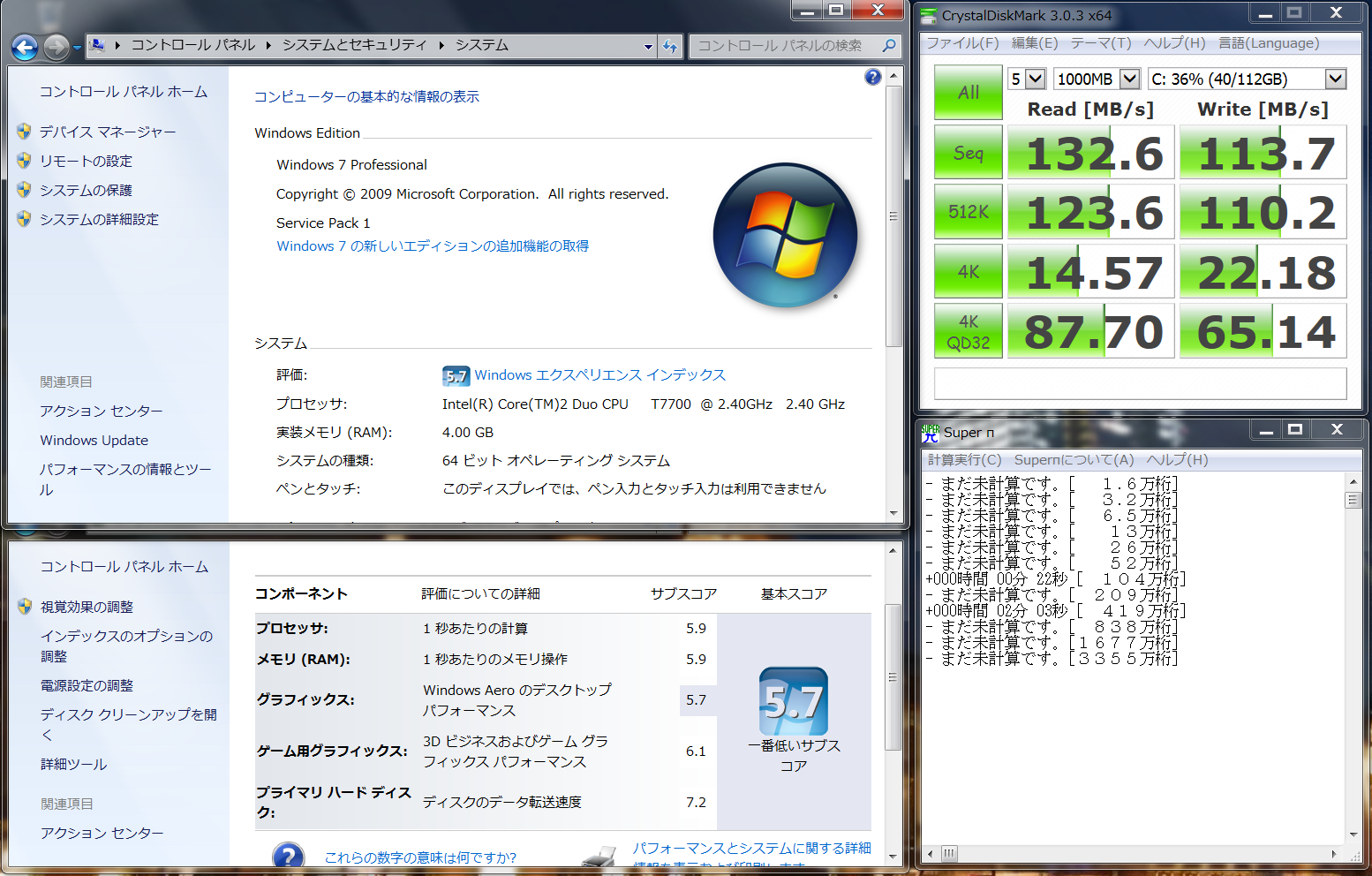Click the shield icon beside 視覚効果の調整
The width and height of the screenshot is (1372, 876).
pos(25,607)
